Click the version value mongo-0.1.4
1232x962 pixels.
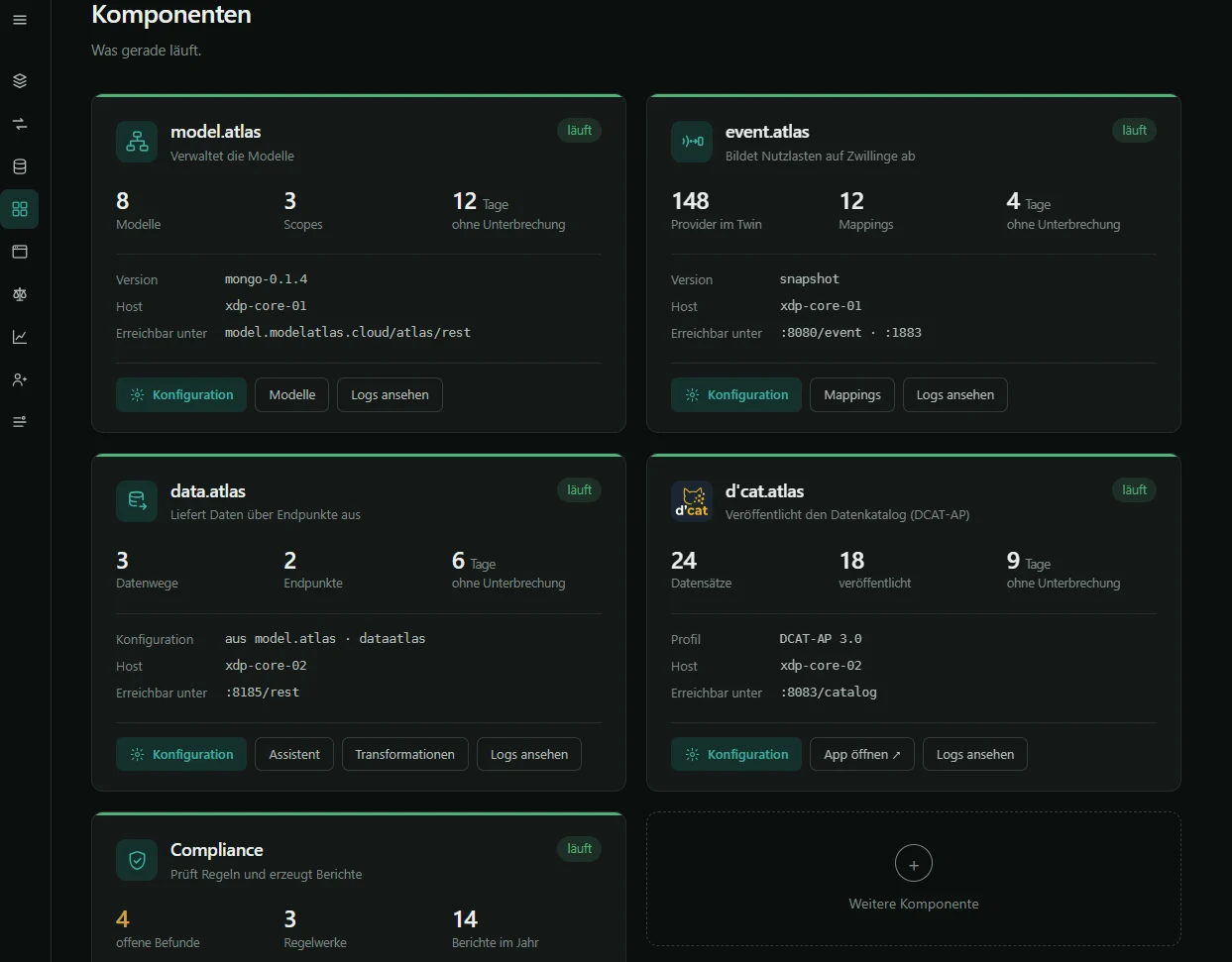[267, 279]
